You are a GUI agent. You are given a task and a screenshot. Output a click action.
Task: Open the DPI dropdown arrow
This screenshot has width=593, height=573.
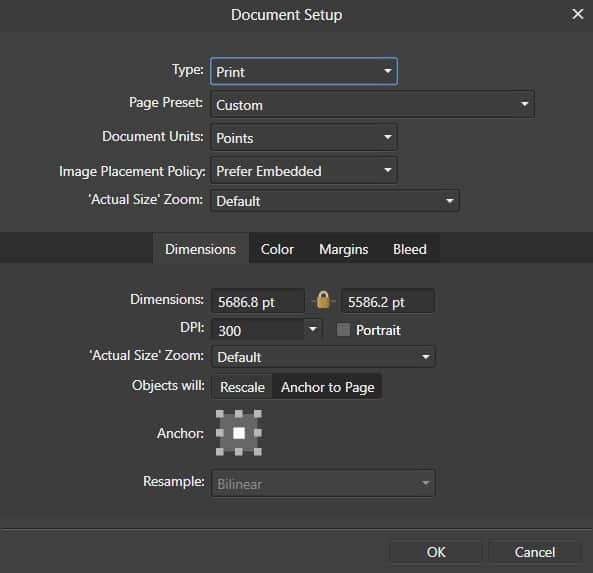click(x=313, y=329)
